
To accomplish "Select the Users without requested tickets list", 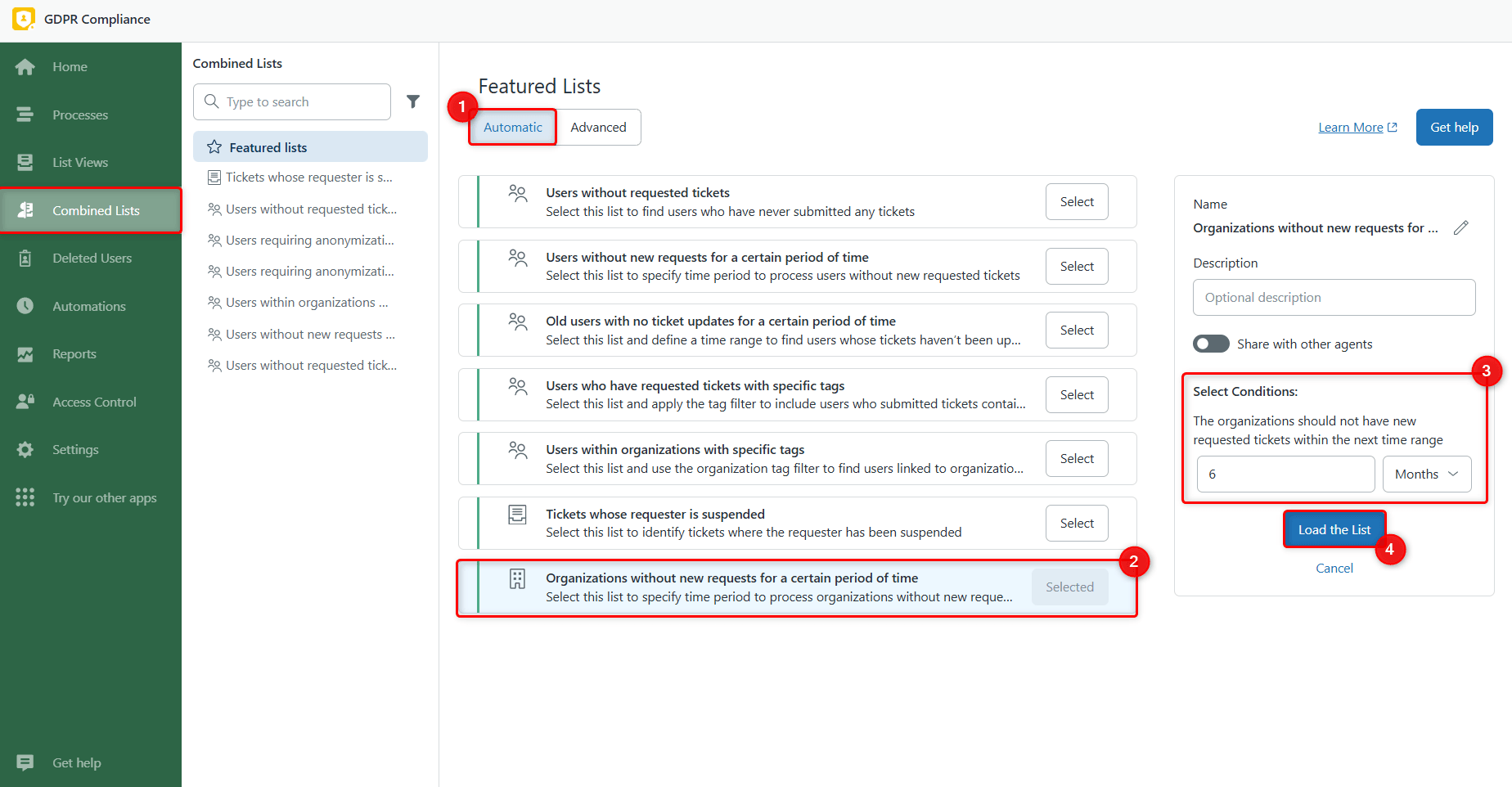I will pos(1076,201).
